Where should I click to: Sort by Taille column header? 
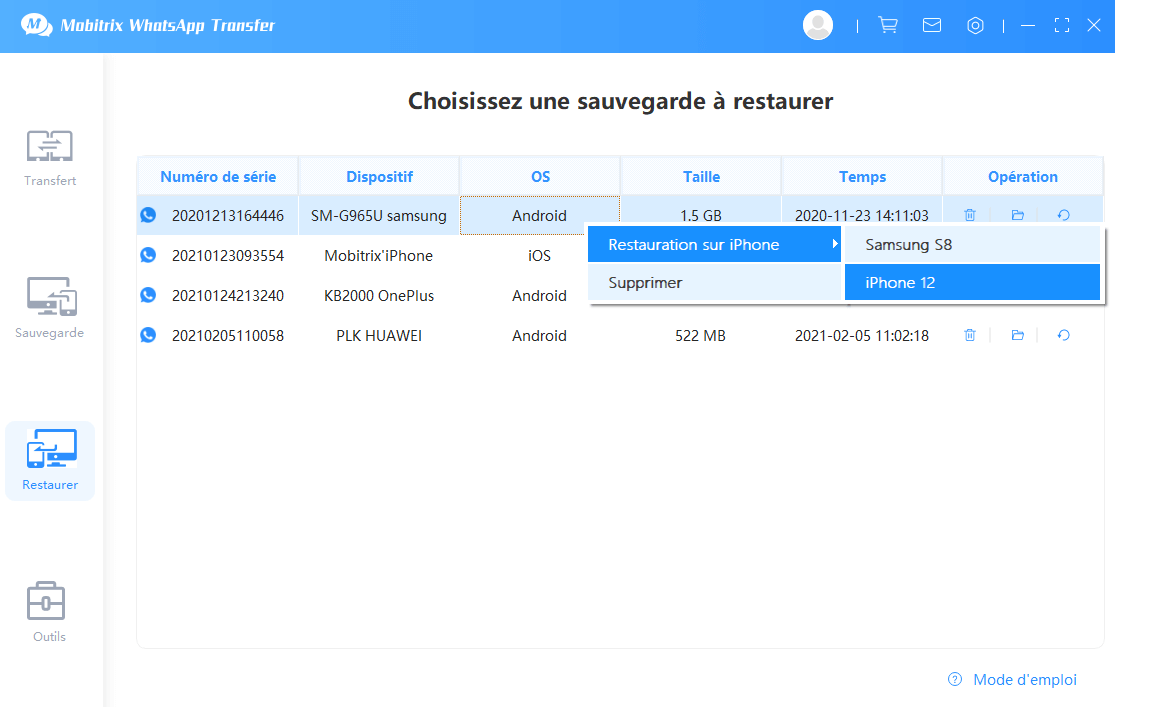click(x=701, y=176)
